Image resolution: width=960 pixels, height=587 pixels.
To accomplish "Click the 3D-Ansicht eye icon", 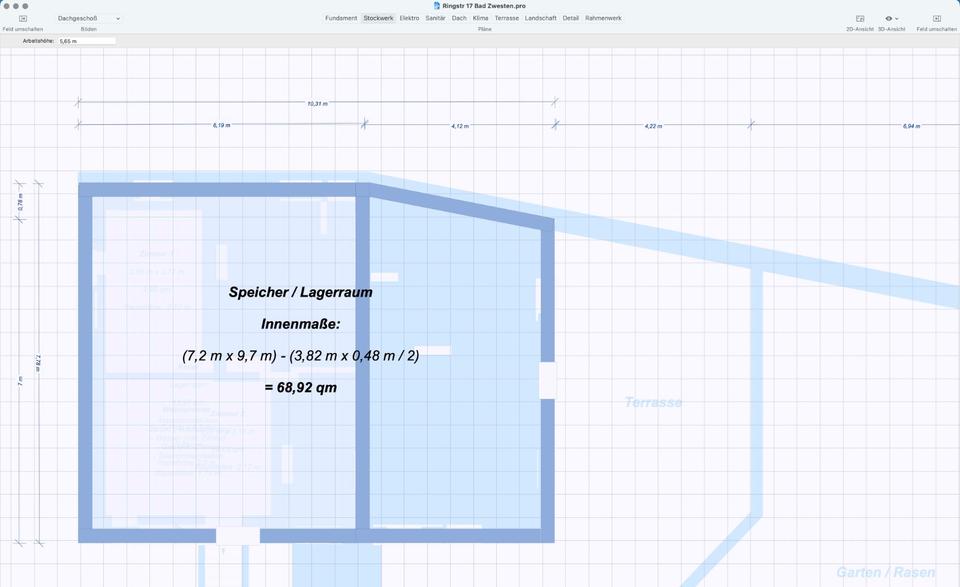I will [x=888, y=18].
